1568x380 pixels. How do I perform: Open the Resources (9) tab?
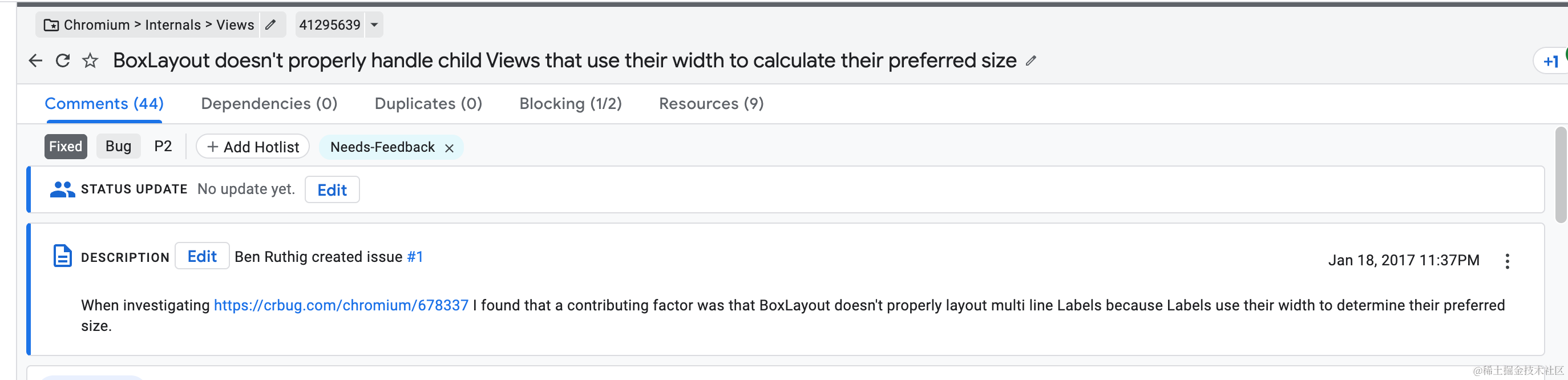click(711, 103)
